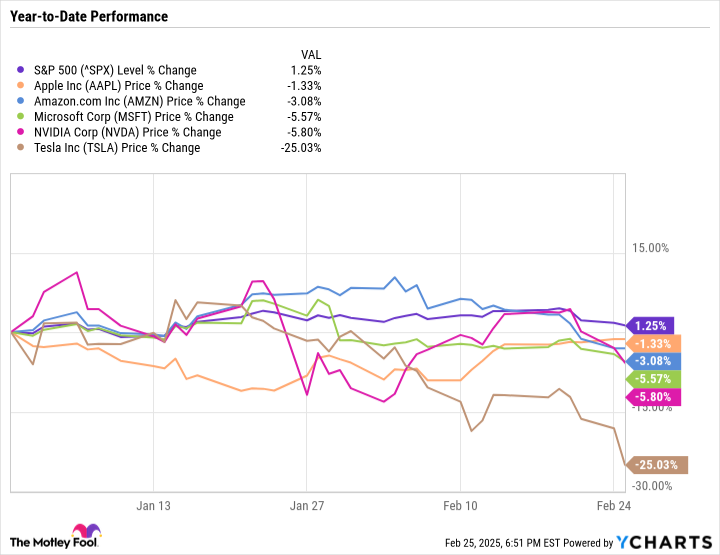Viewport: 720px width, 555px height.
Task: Click the brown Tesla legend dot
Action: pyautogui.click(x=22, y=148)
